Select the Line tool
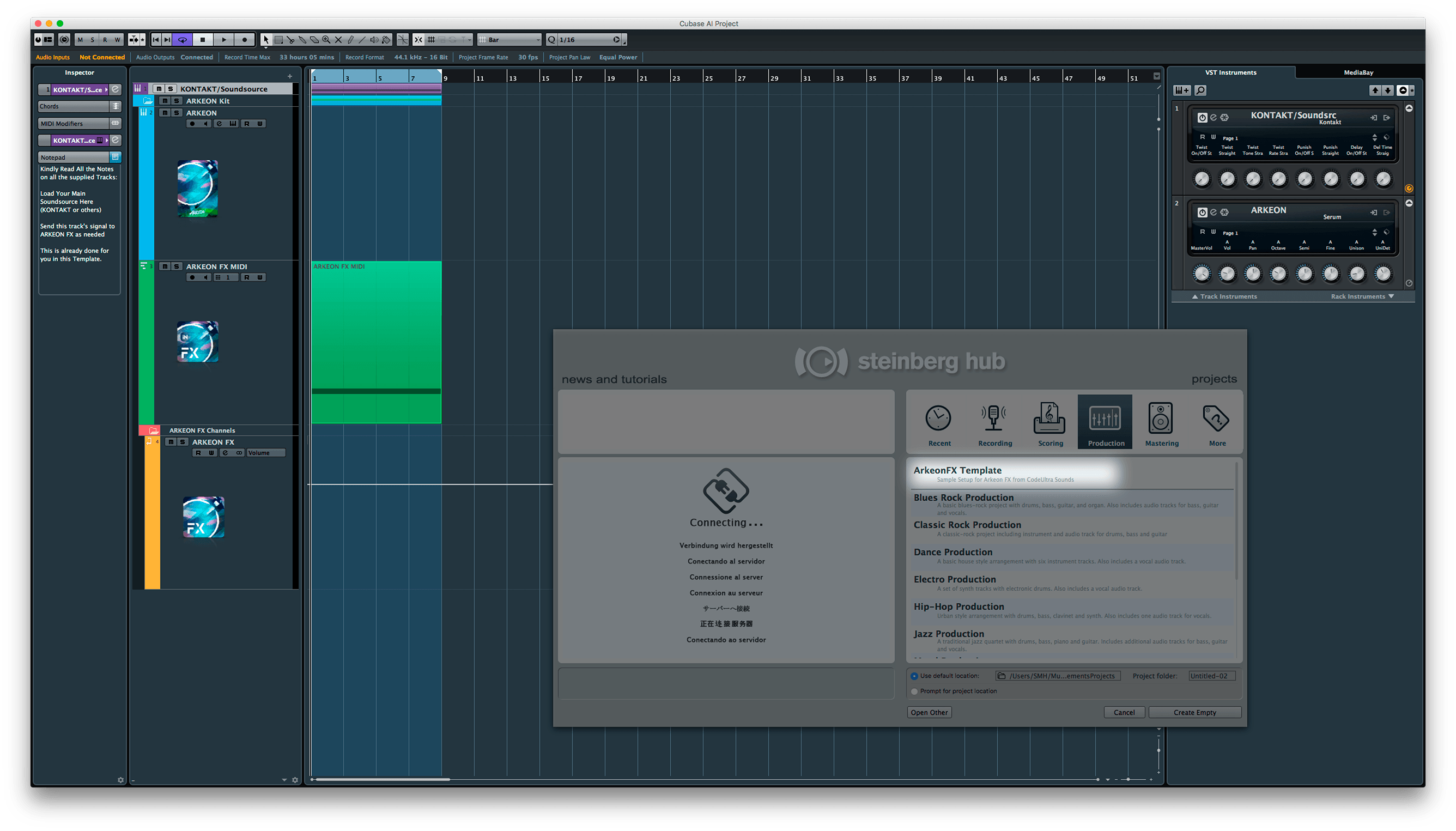 [362, 39]
